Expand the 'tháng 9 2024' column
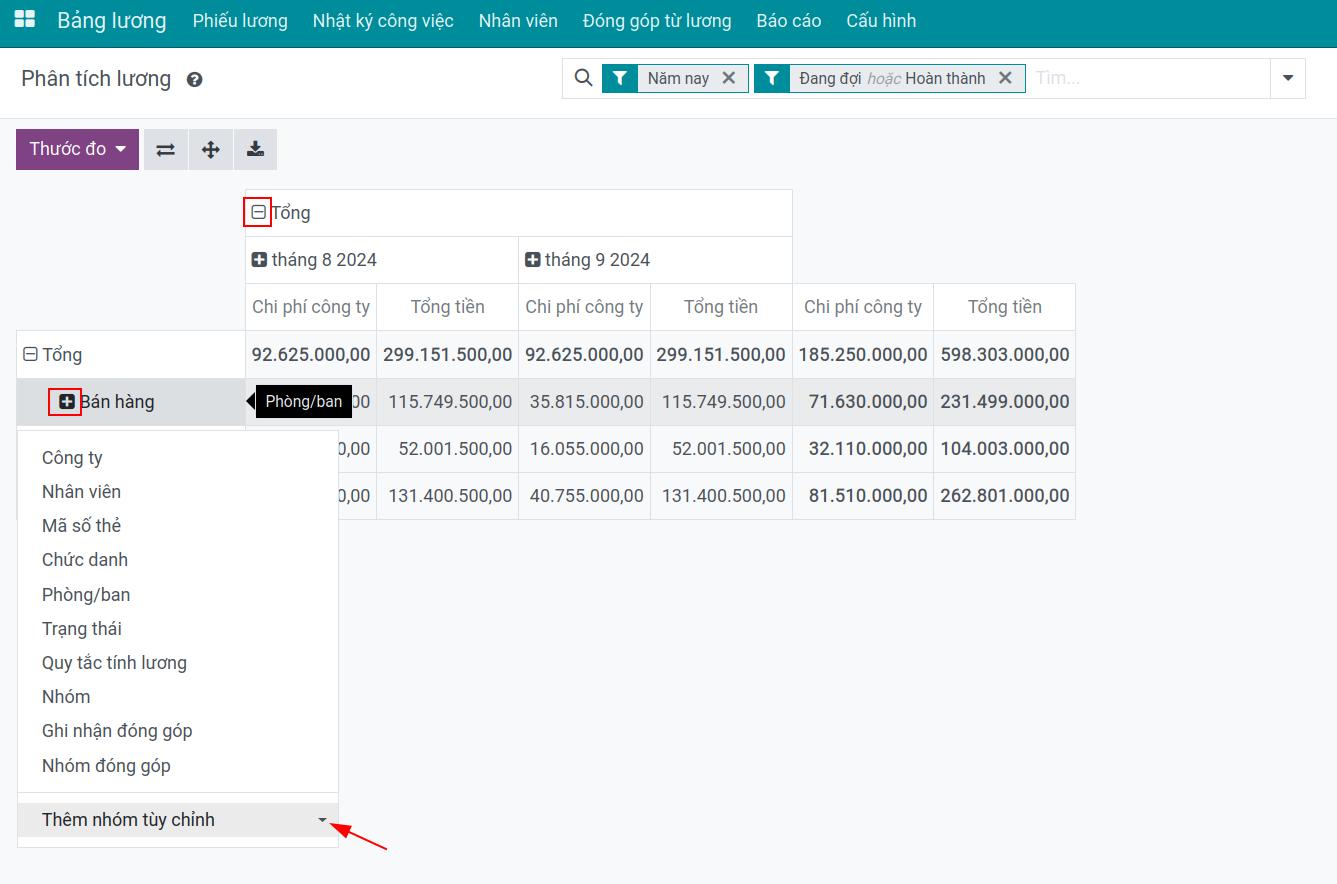The height and width of the screenshot is (884, 1337). (533, 260)
